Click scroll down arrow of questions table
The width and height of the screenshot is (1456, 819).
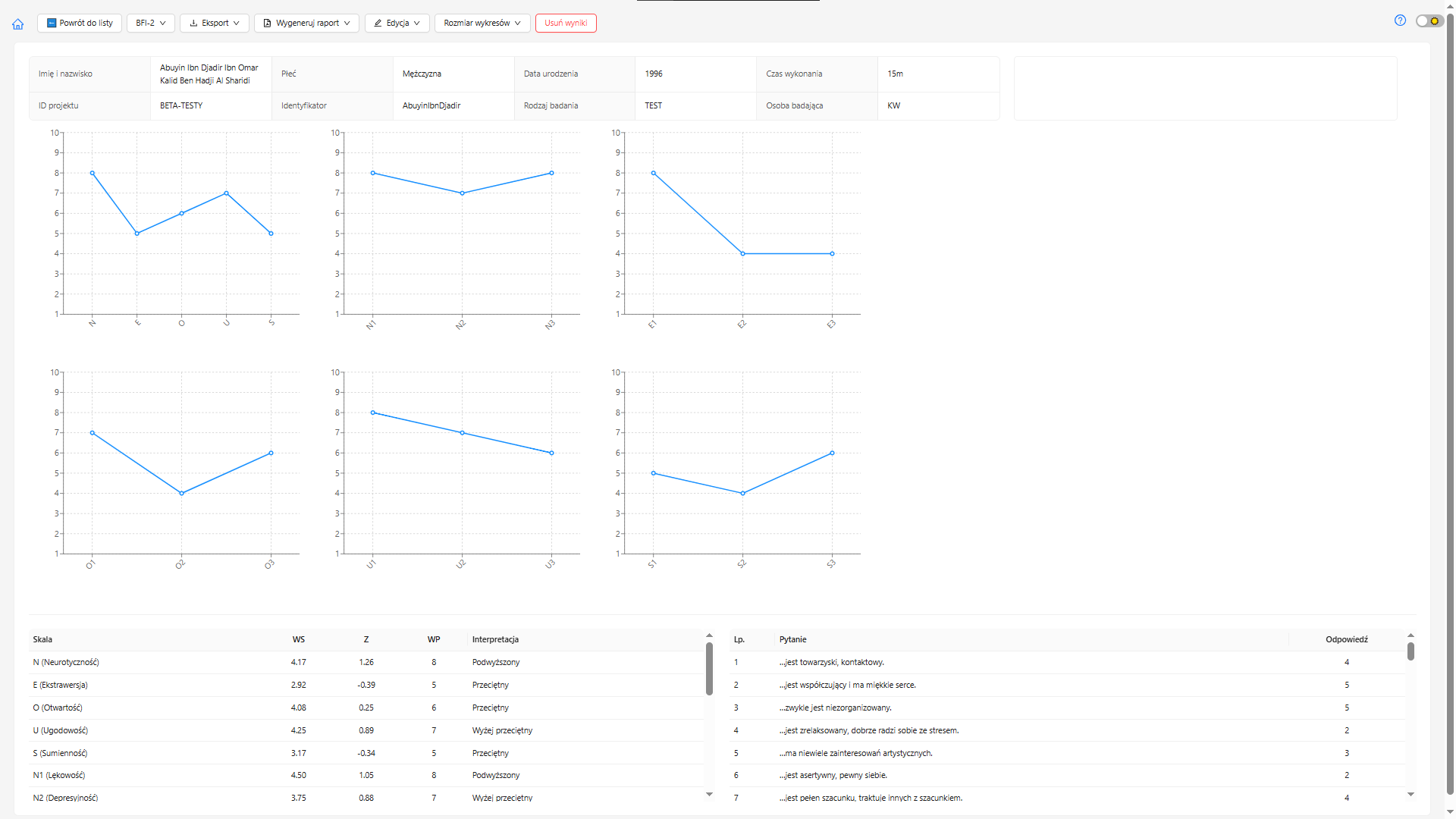point(1410,794)
